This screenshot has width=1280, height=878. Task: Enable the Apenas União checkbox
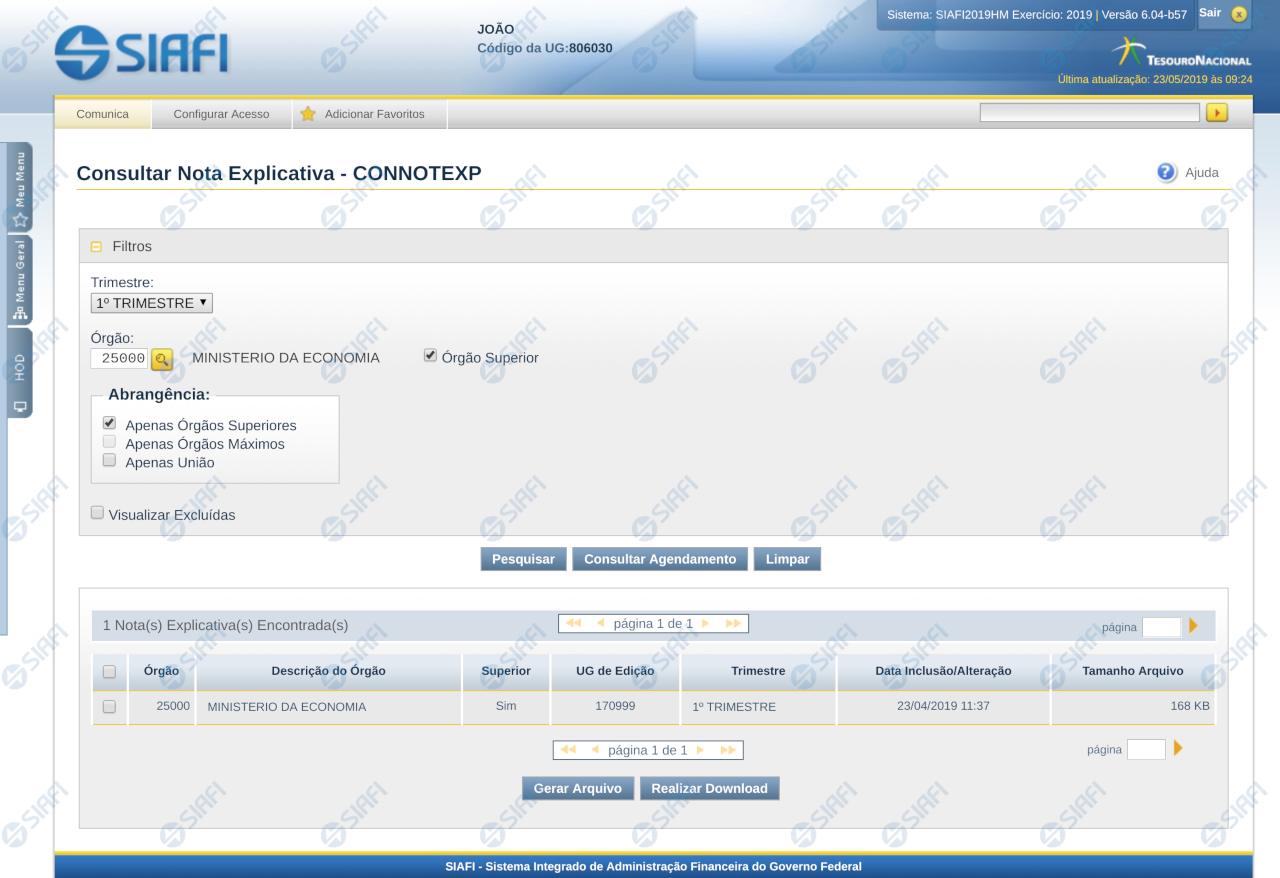(109, 461)
